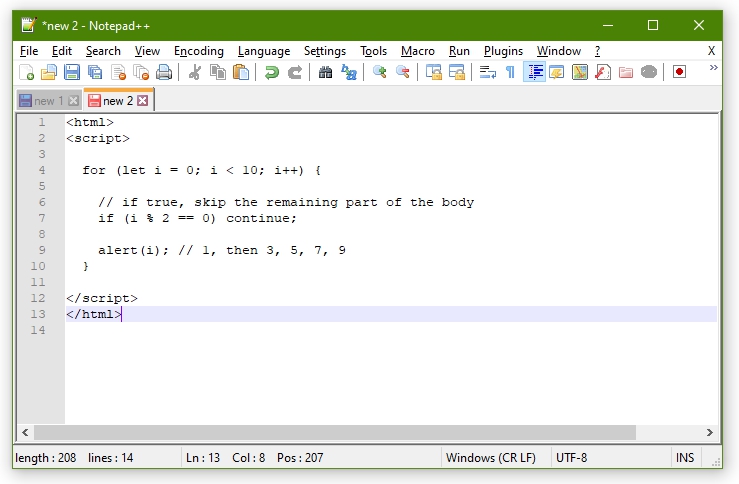Close the new 1 tab

pyautogui.click(x=73, y=101)
